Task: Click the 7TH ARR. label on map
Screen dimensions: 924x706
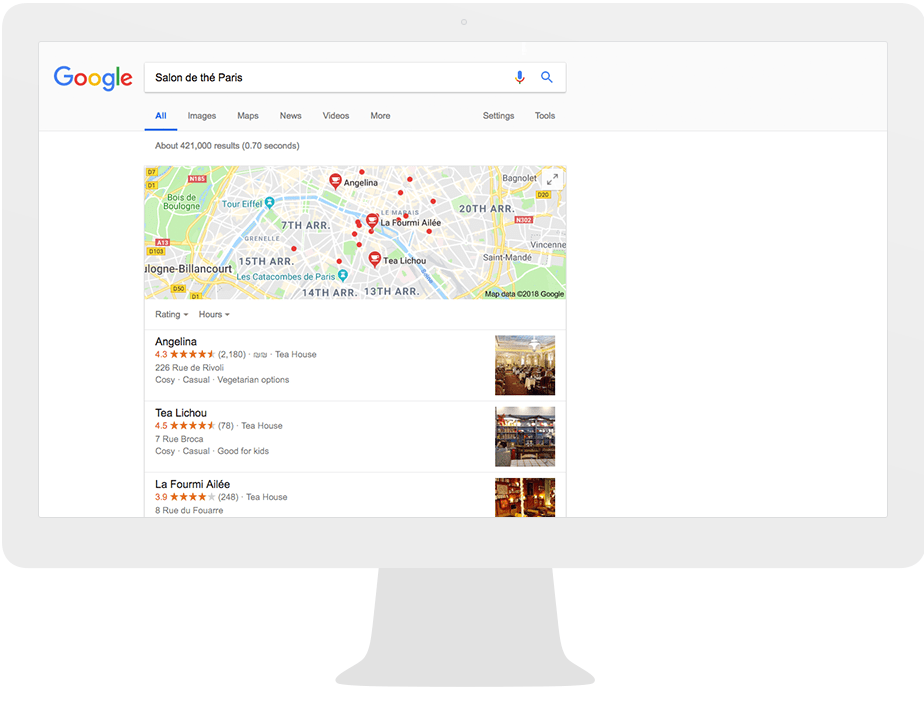Action: [305, 225]
